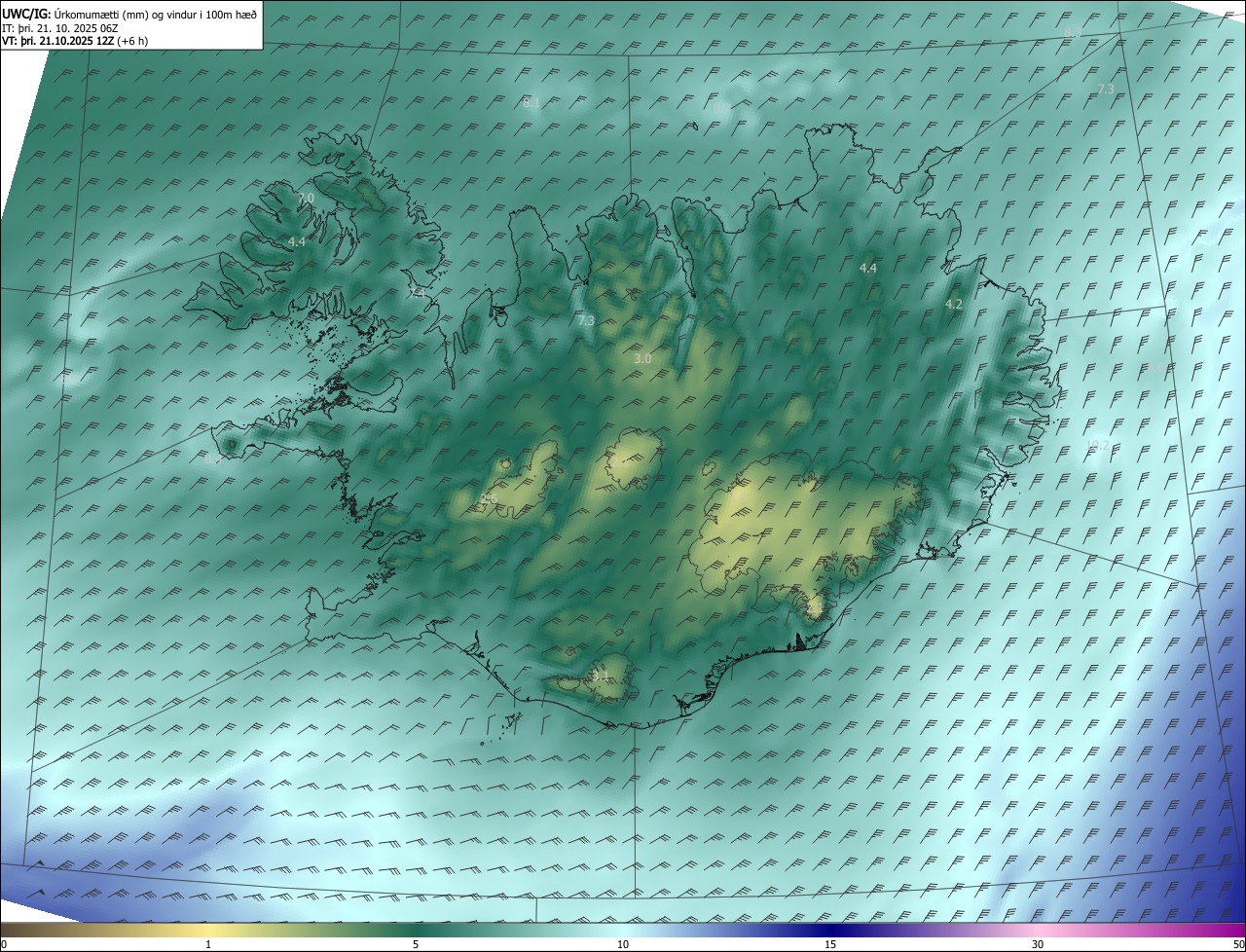Click the 'UWC/IG: Úrkomumætti (mm)' title line

[x=129, y=14]
